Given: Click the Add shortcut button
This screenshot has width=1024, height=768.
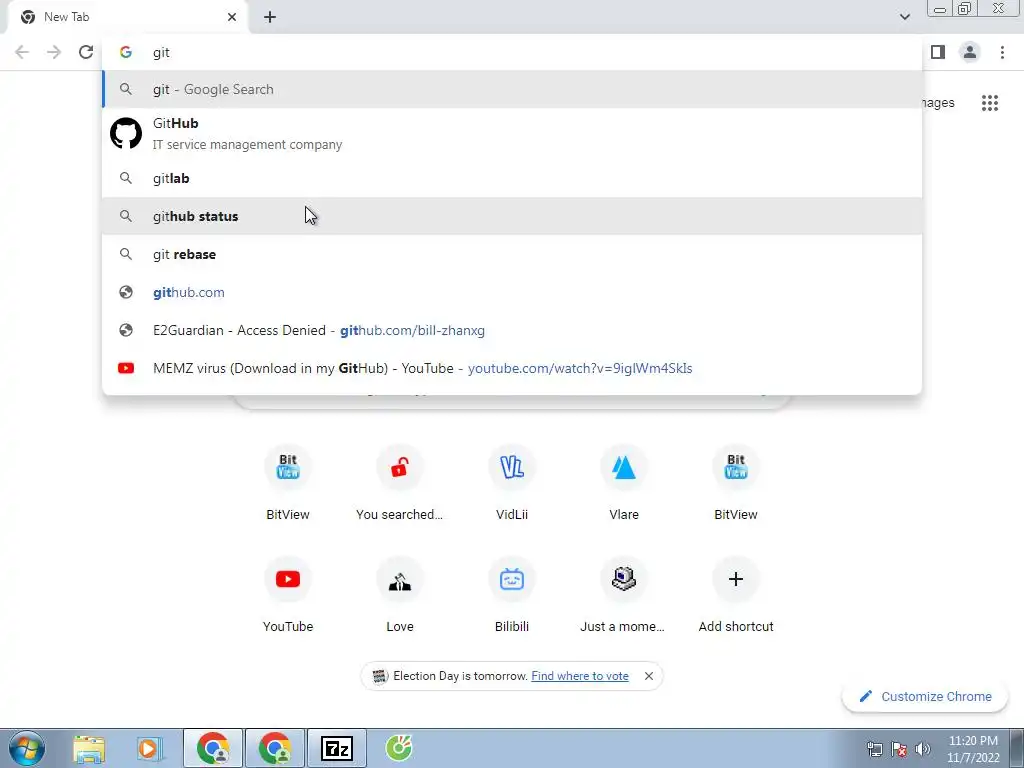Looking at the screenshot, I should [736, 594].
